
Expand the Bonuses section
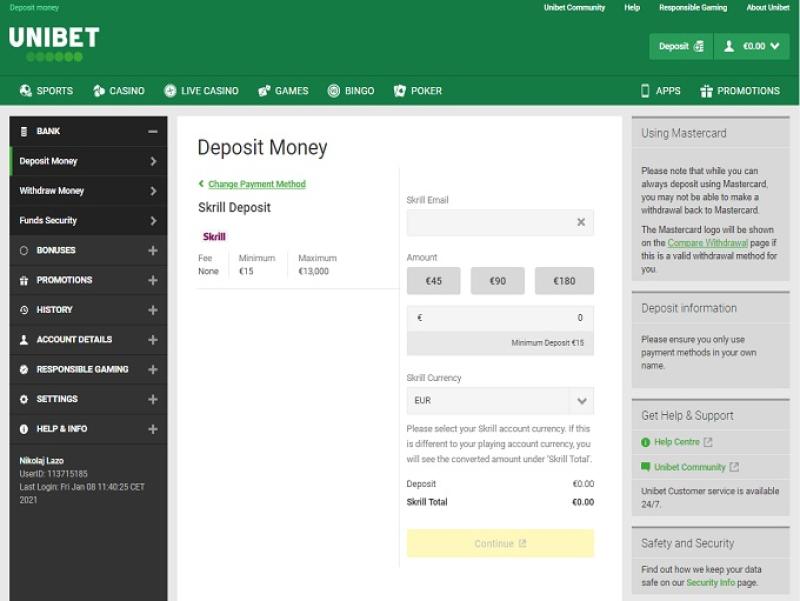pos(153,250)
